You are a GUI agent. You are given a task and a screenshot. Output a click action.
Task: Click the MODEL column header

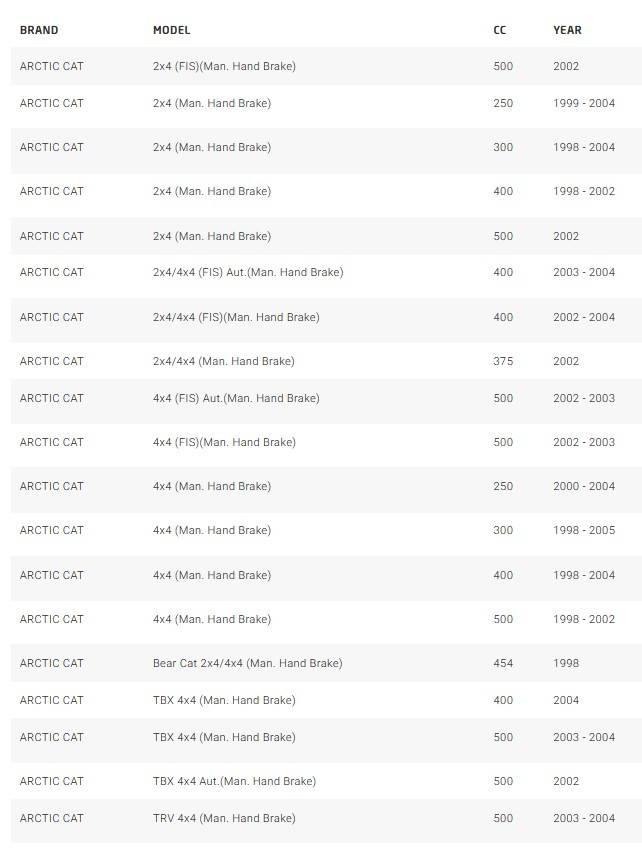coord(171,30)
